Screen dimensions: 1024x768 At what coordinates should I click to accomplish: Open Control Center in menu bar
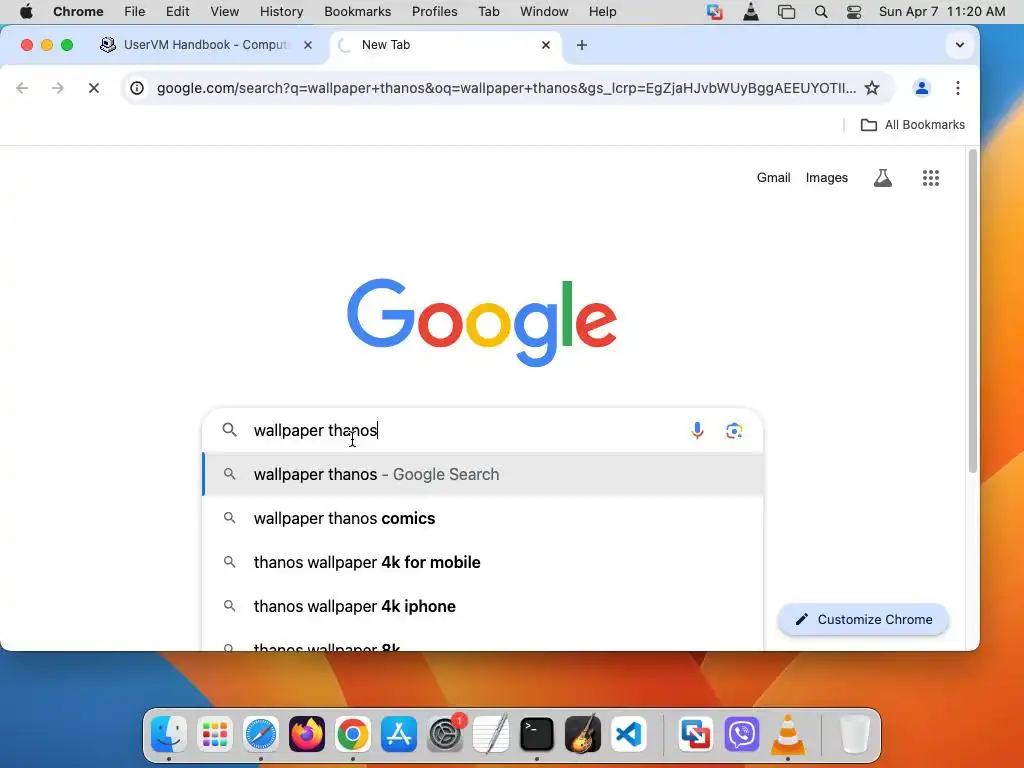[x=854, y=12]
